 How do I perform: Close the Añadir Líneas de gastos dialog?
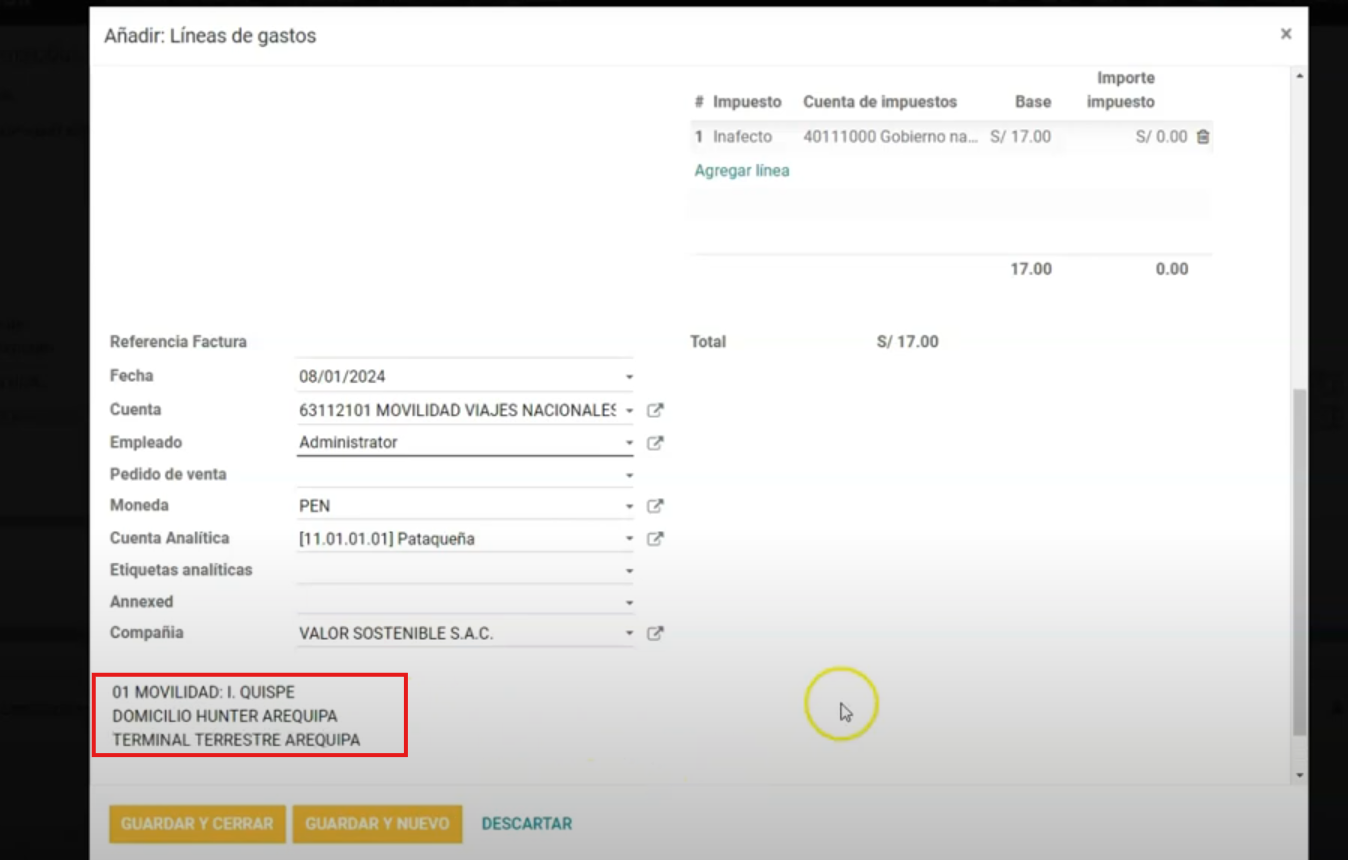point(1286,34)
